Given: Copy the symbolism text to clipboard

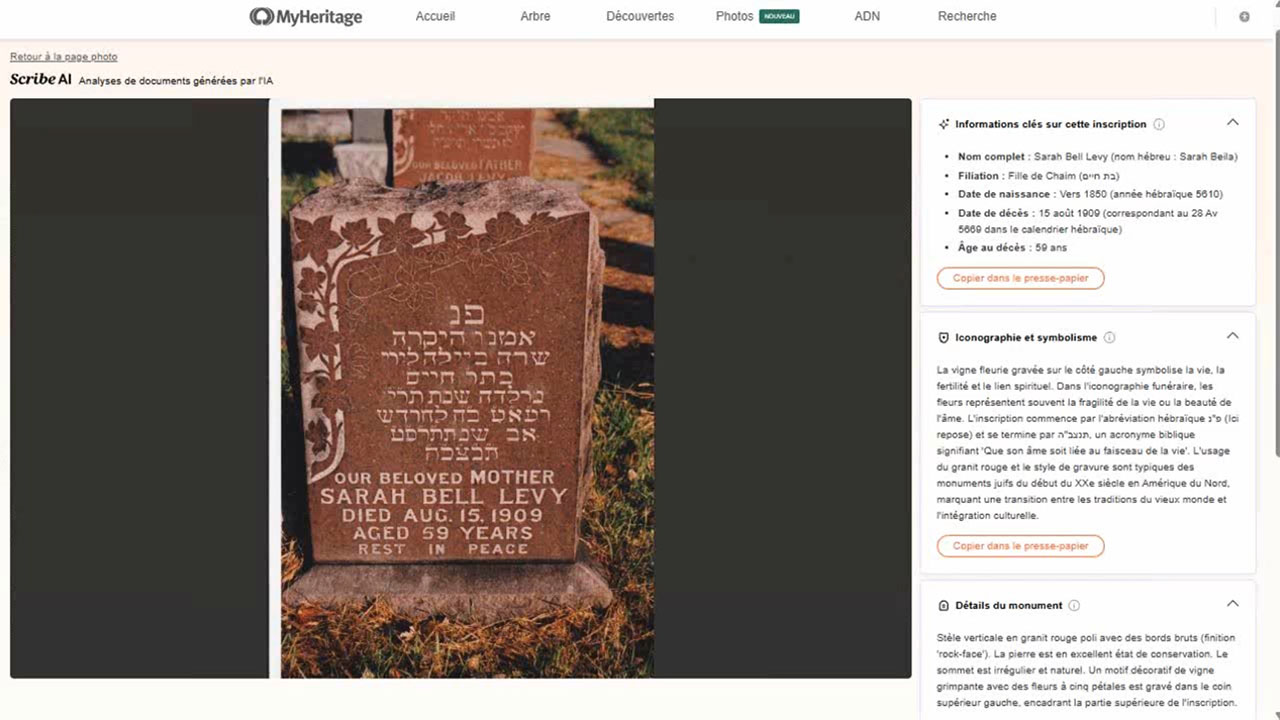Looking at the screenshot, I should click(x=1020, y=546).
